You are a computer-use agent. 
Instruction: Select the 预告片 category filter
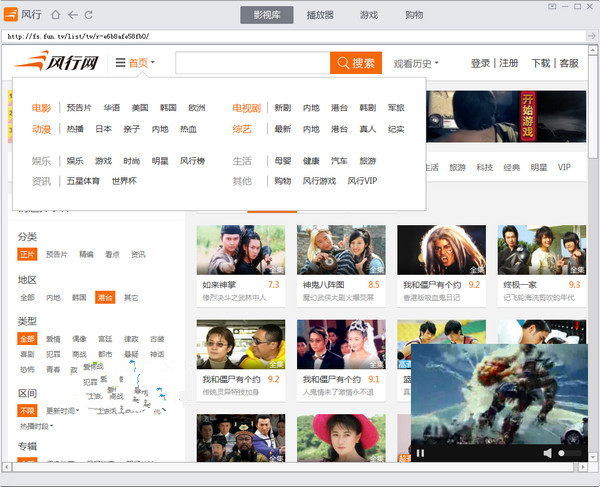pyautogui.click(x=57, y=254)
